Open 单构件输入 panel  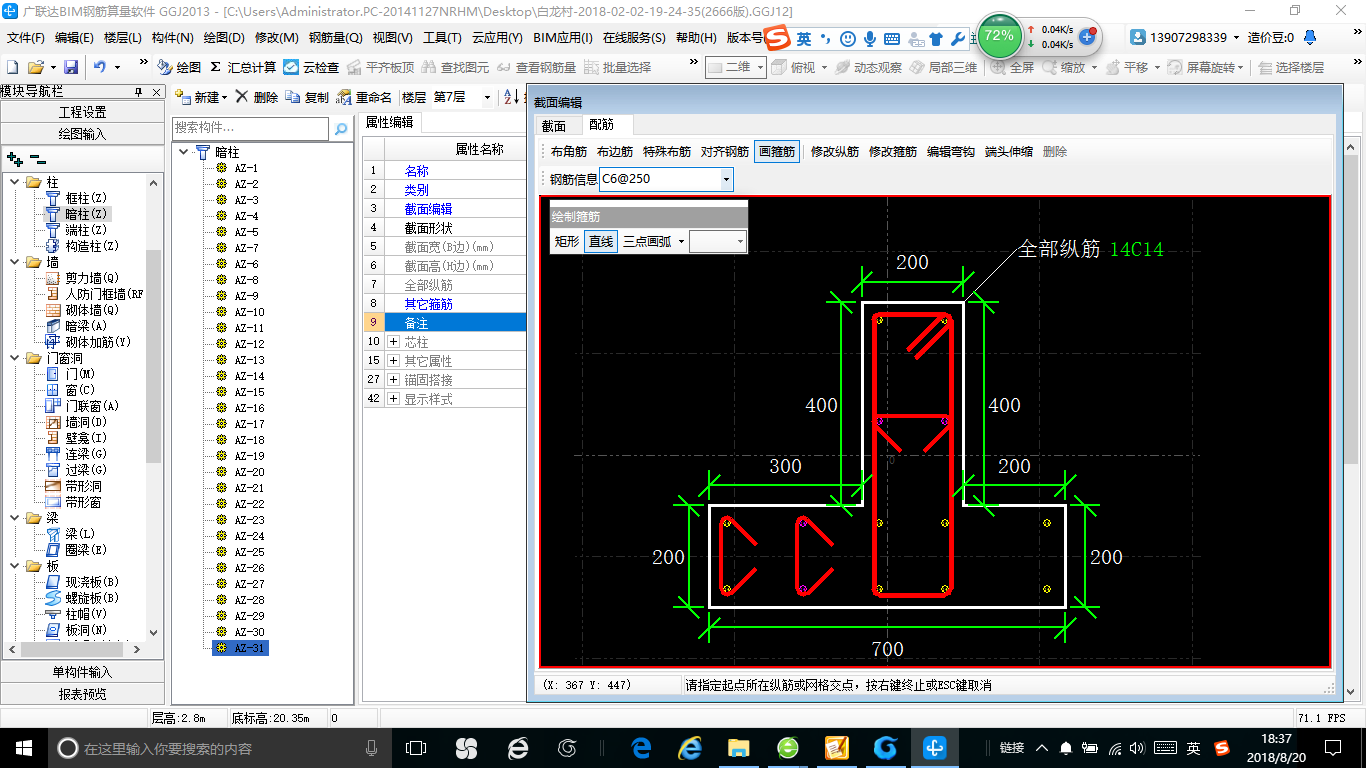click(x=82, y=672)
